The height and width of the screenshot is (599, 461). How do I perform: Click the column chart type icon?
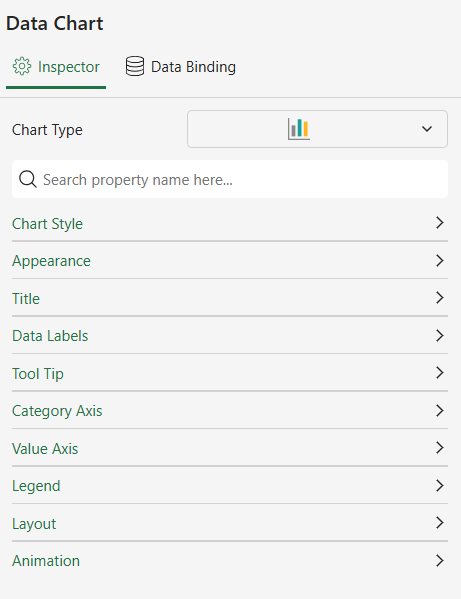pos(299,129)
